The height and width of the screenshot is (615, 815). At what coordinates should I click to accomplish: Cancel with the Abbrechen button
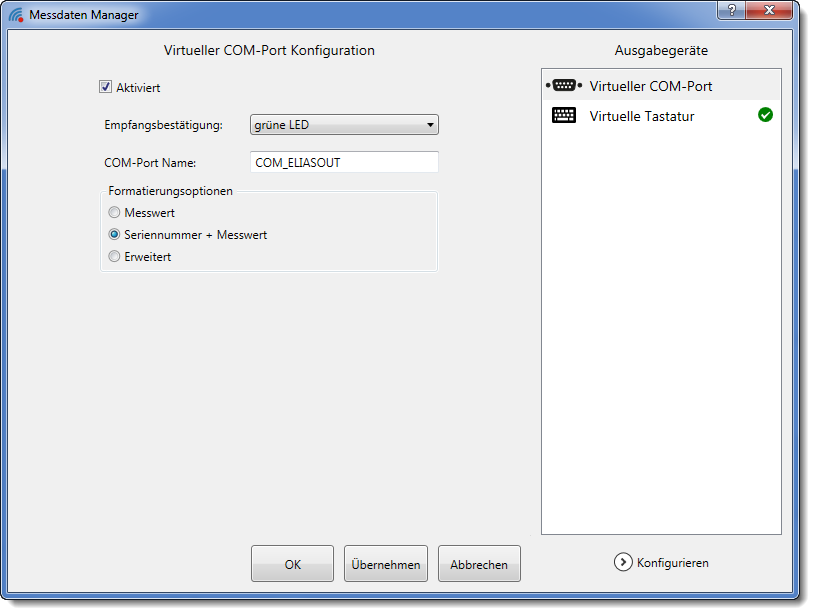point(479,564)
